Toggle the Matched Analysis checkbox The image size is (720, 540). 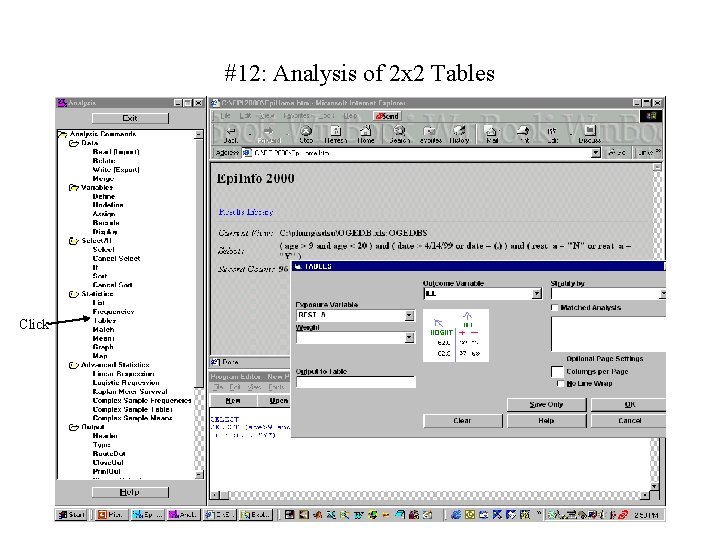[555, 307]
